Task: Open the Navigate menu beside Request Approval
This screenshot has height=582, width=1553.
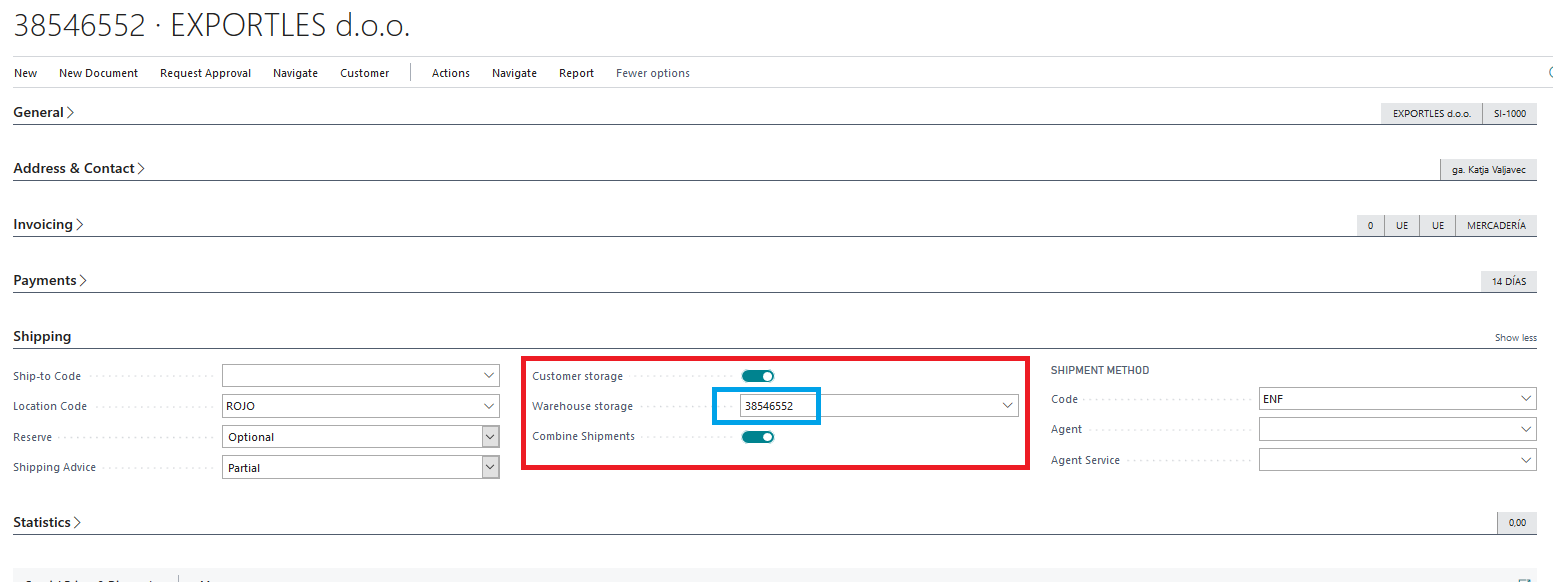Action: pos(296,73)
